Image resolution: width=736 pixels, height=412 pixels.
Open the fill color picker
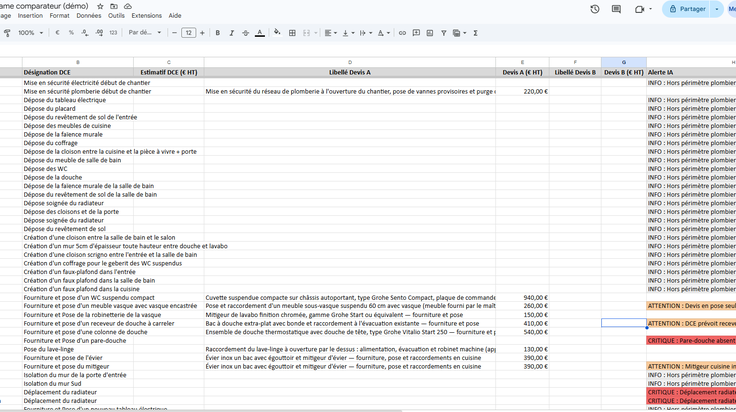coord(277,33)
